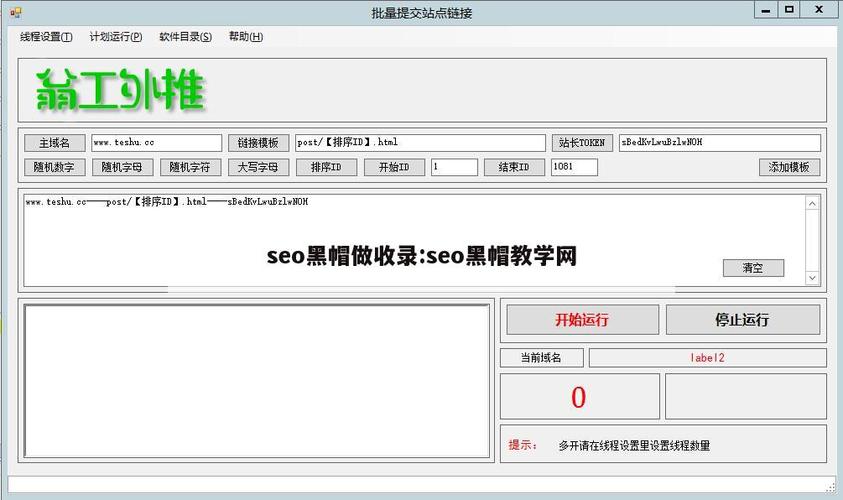This screenshot has width=843, height=500.
Task: Edit the main domain field www.teshu.cc
Action: tap(156, 142)
